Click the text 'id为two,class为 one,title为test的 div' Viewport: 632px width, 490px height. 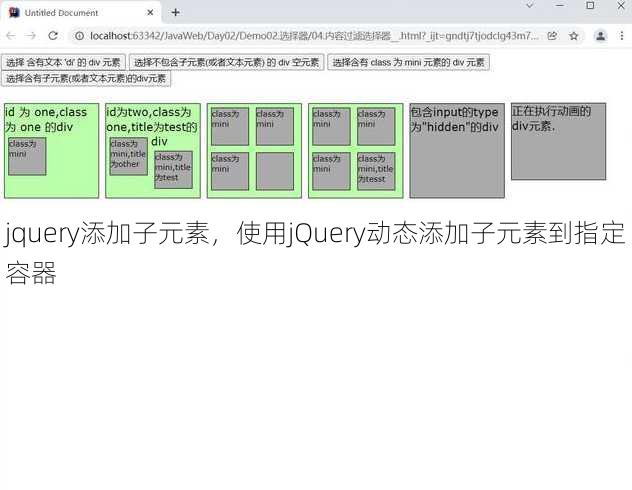point(152,127)
